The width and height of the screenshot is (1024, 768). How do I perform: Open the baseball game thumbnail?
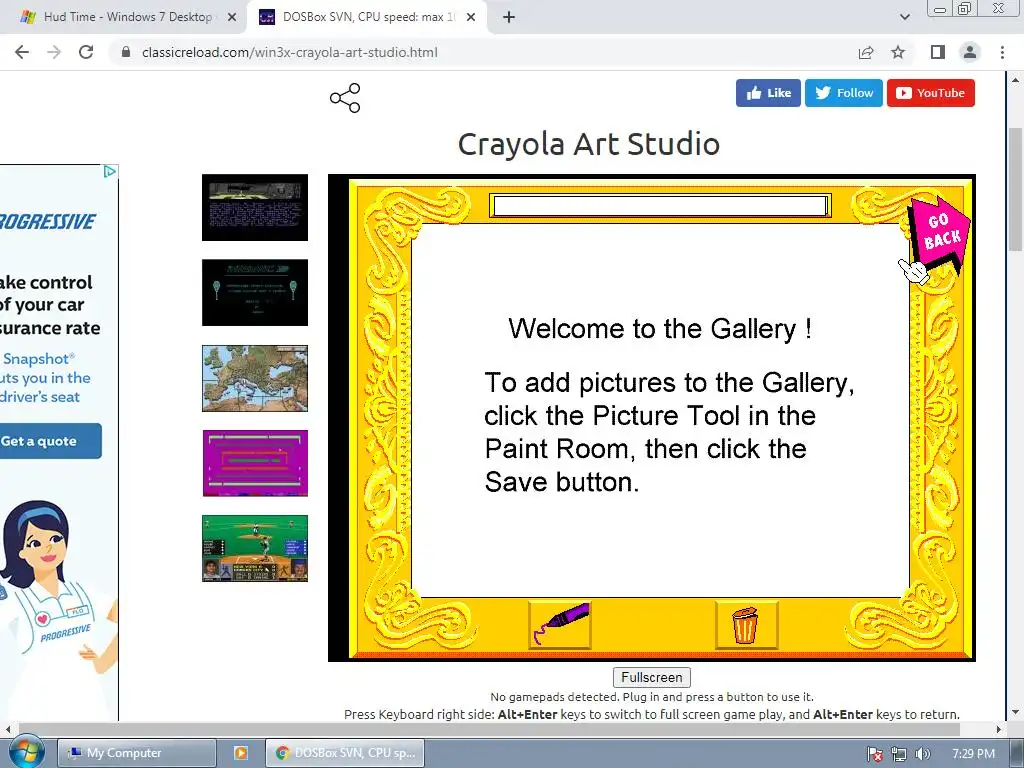255,548
